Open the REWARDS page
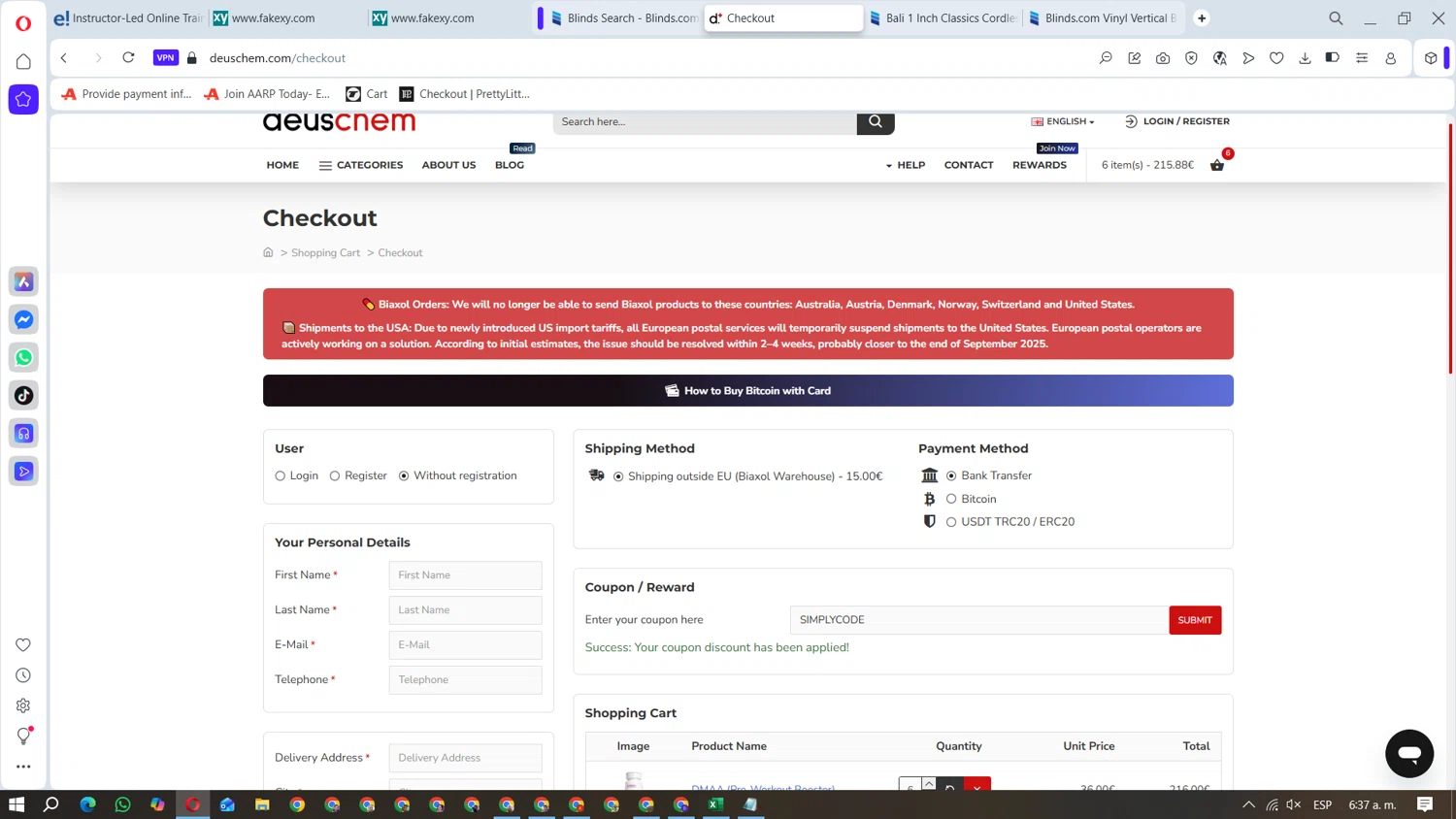The height and width of the screenshot is (819, 1456). click(1040, 165)
